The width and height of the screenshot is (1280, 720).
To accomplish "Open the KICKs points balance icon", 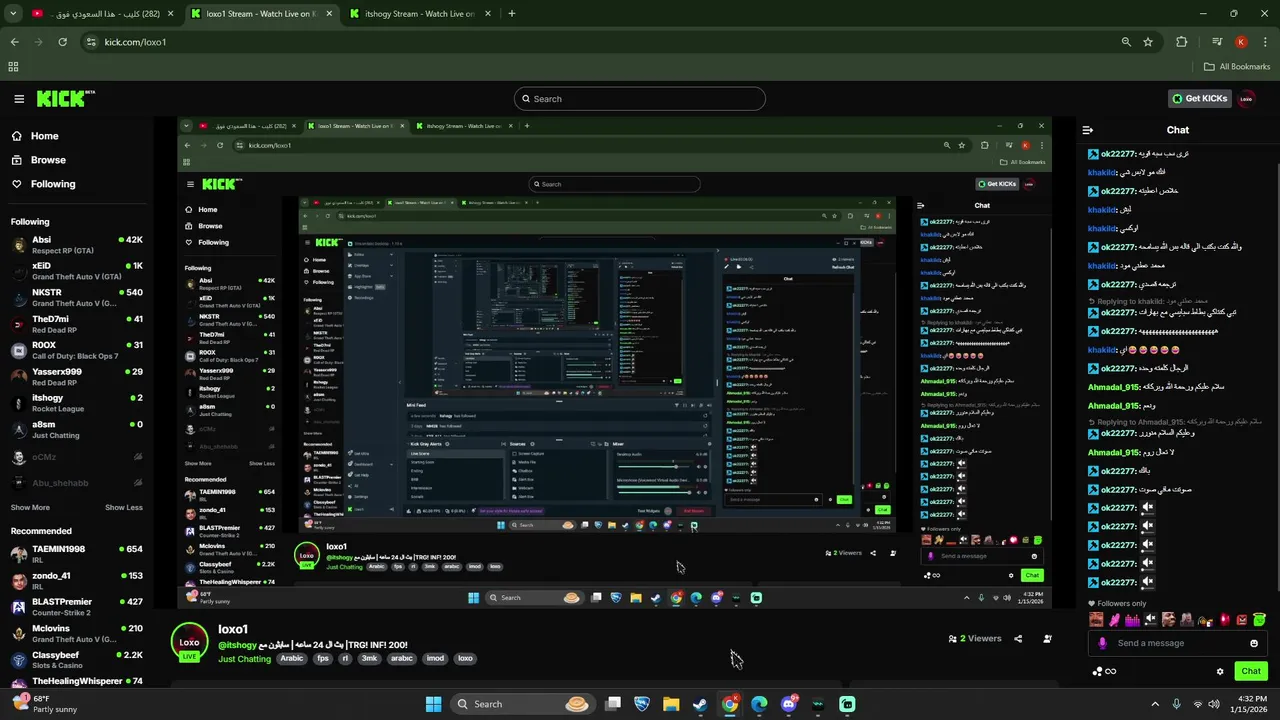I will (x=1097, y=671).
